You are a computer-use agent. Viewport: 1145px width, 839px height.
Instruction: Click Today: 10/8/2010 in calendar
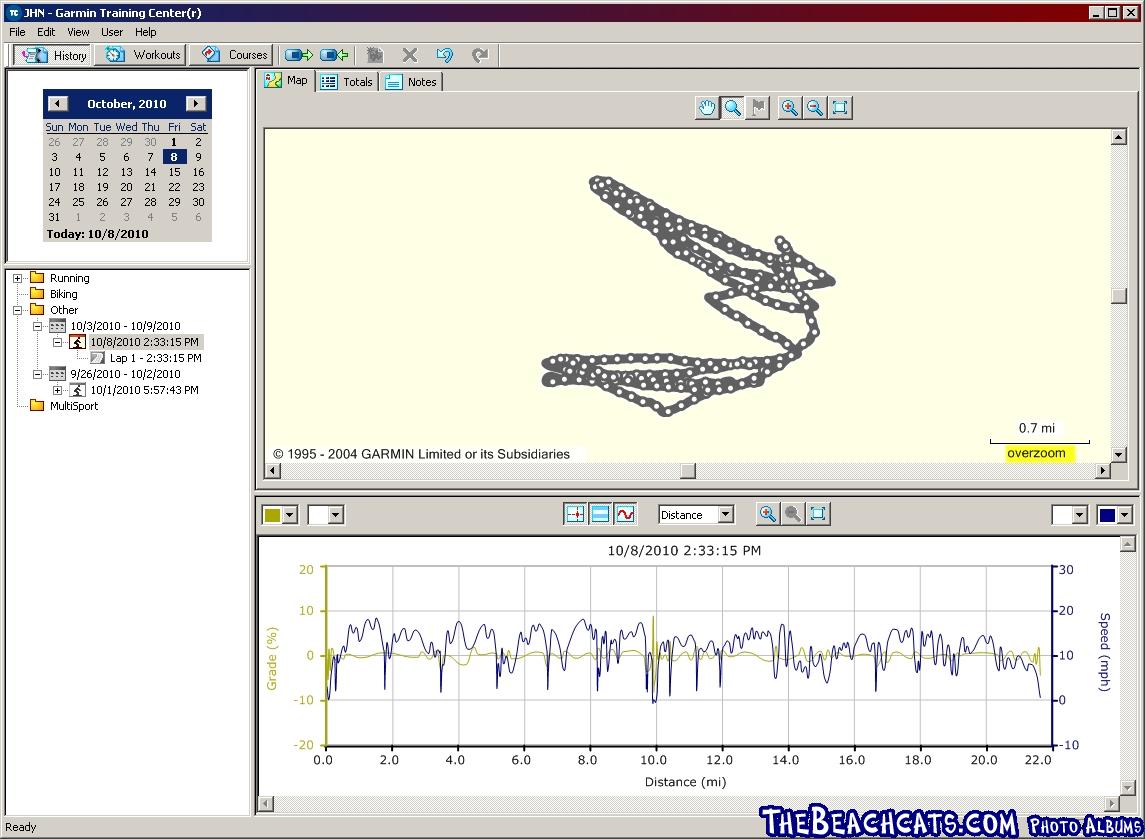coord(97,234)
